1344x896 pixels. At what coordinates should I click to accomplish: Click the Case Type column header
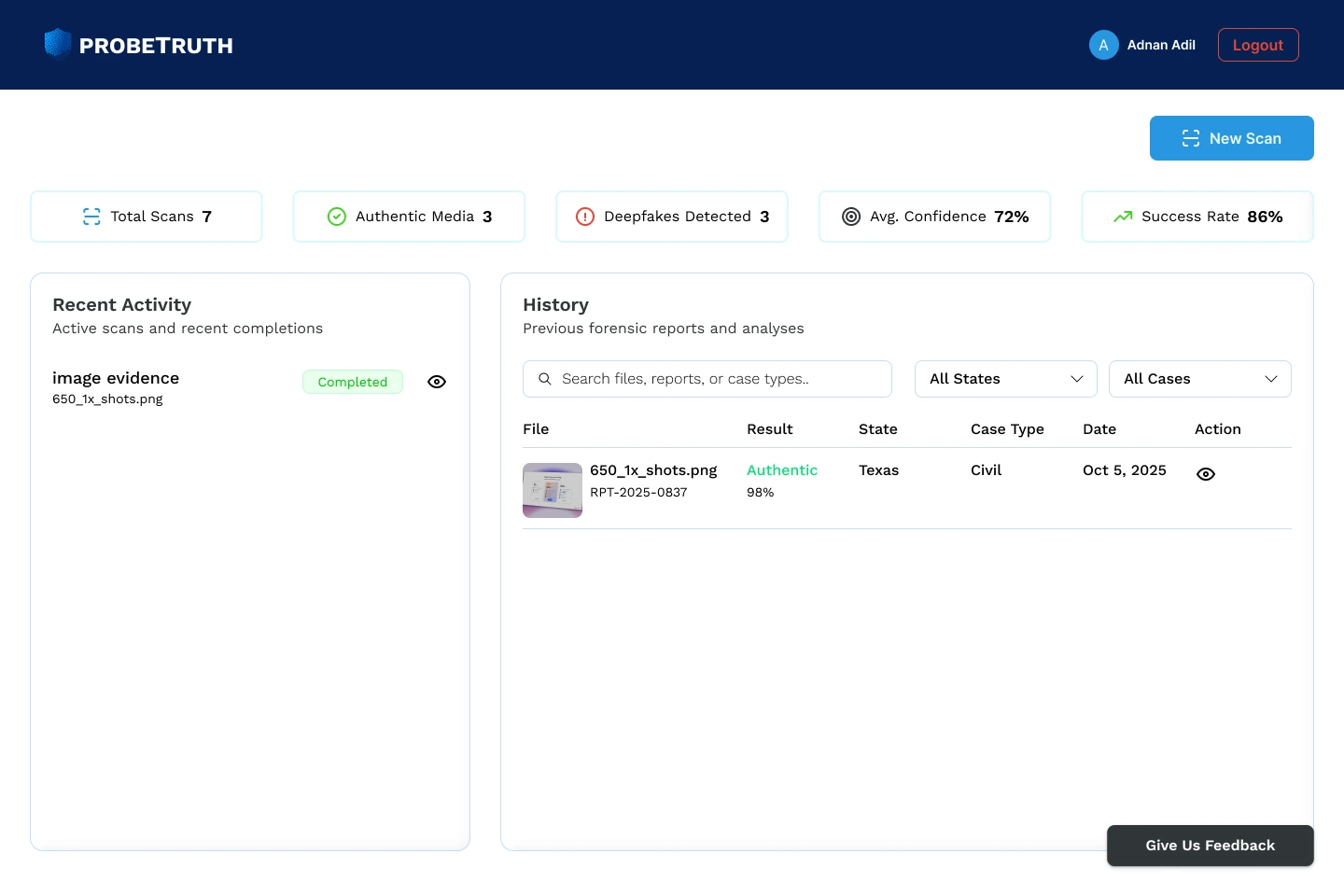pos(1007,429)
